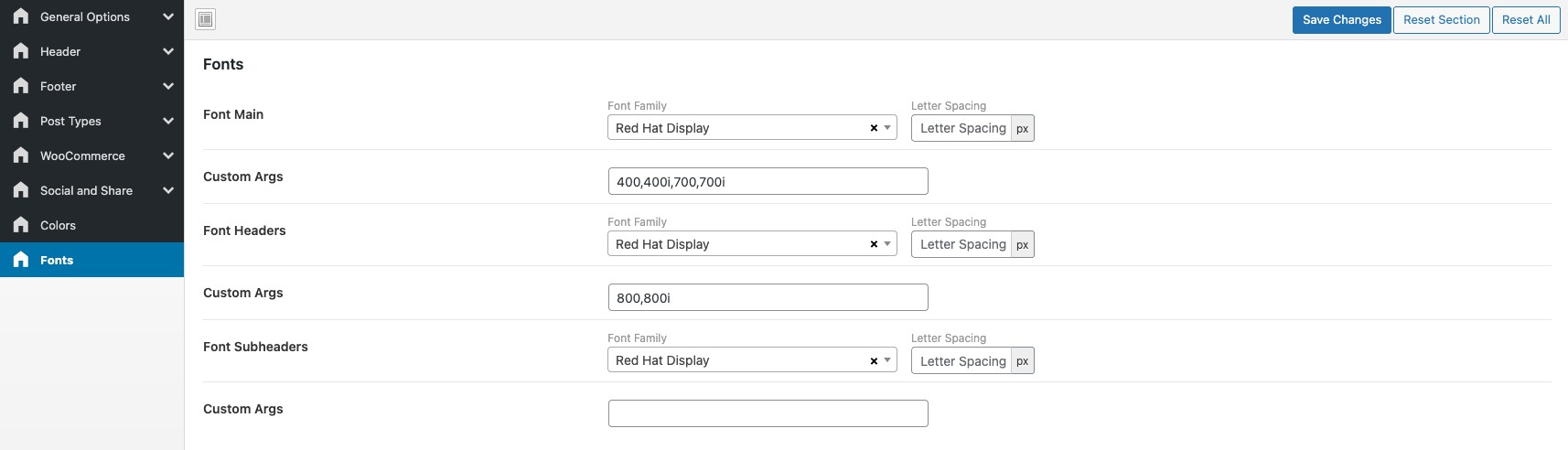Clear Font Main family with the x icon
This screenshot has height=450, width=1568.
tap(874, 128)
